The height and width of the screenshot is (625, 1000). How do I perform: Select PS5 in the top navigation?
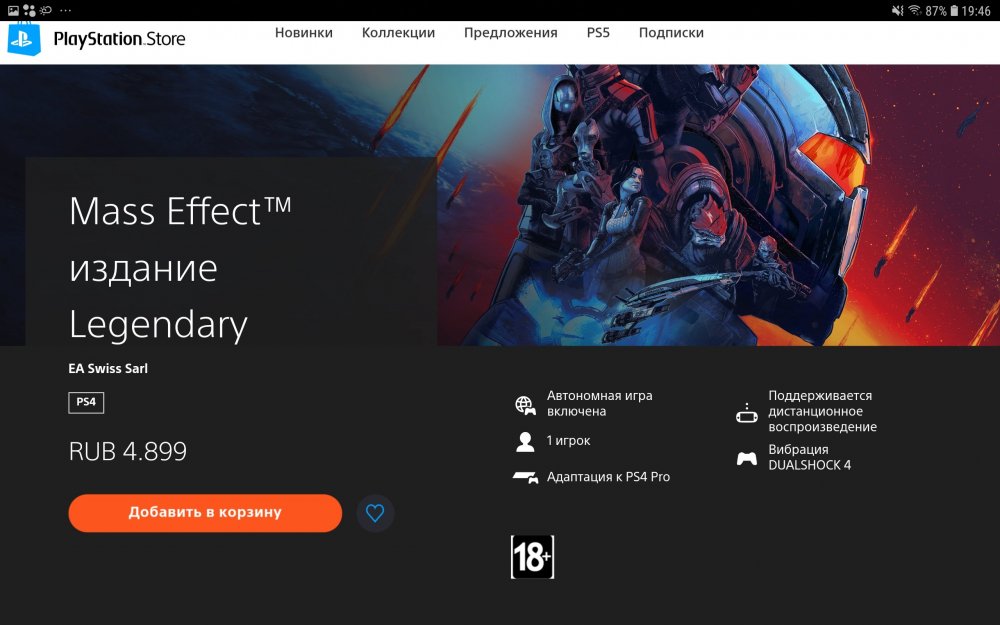click(598, 33)
